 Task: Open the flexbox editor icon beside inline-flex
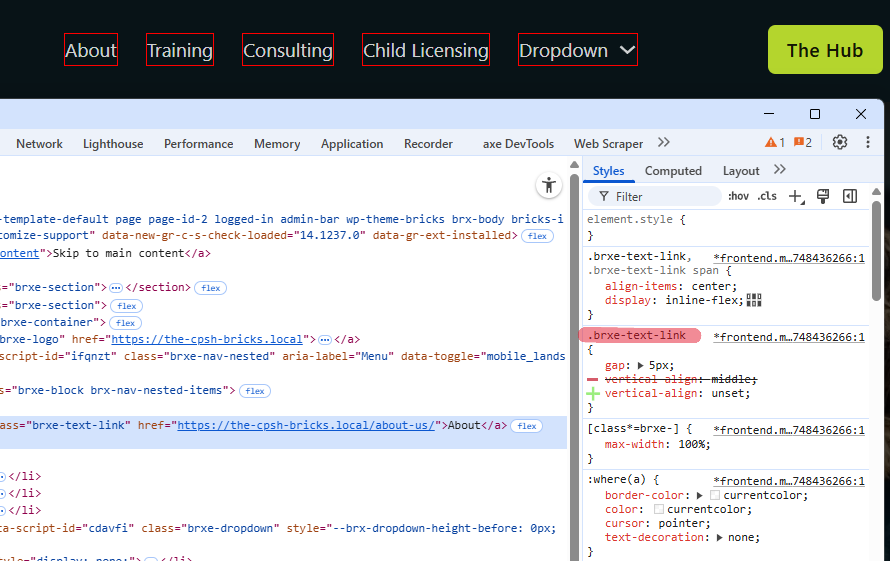(x=754, y=300)
